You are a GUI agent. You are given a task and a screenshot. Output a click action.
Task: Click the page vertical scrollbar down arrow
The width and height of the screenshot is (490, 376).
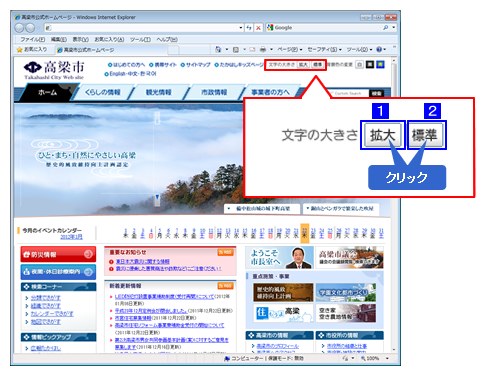coord(394,349)
